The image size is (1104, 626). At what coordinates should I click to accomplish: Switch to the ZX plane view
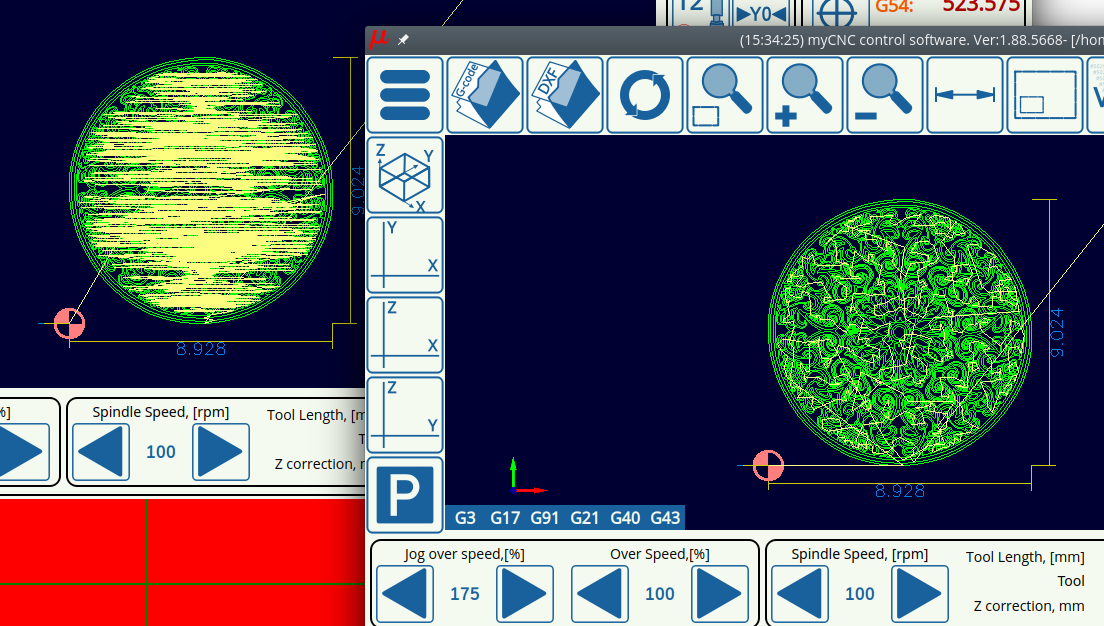(405, 335)
